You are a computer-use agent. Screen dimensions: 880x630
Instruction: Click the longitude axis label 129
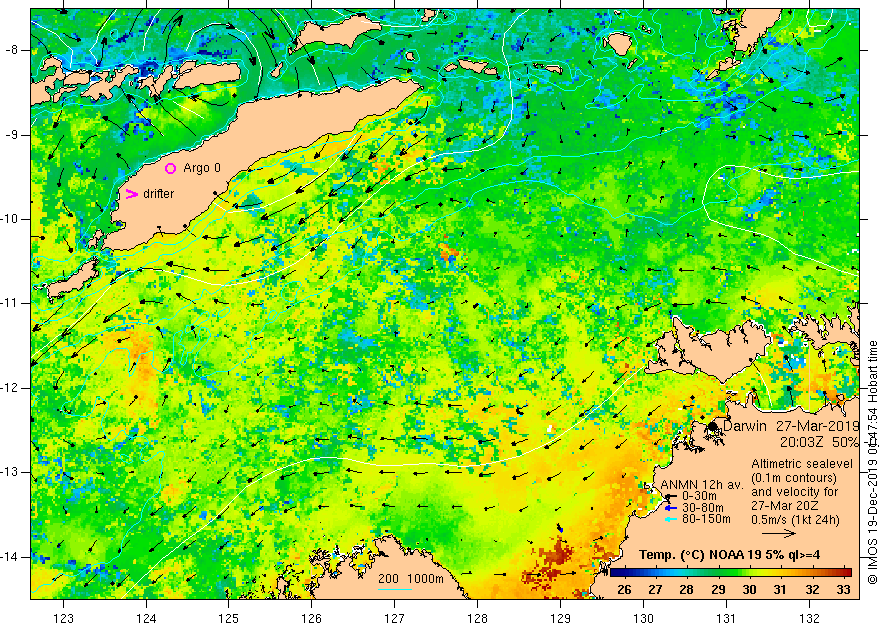click(x=561, y=619)
